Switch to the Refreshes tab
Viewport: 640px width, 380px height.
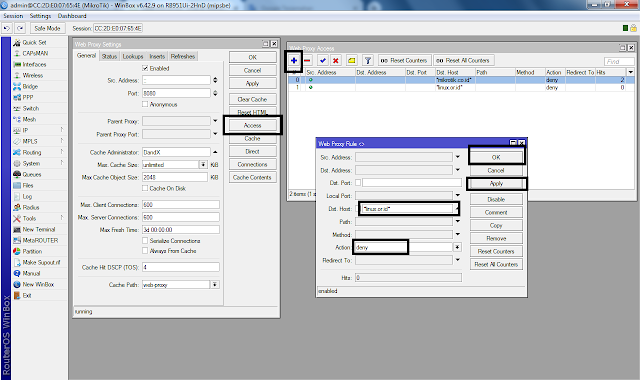183,56
